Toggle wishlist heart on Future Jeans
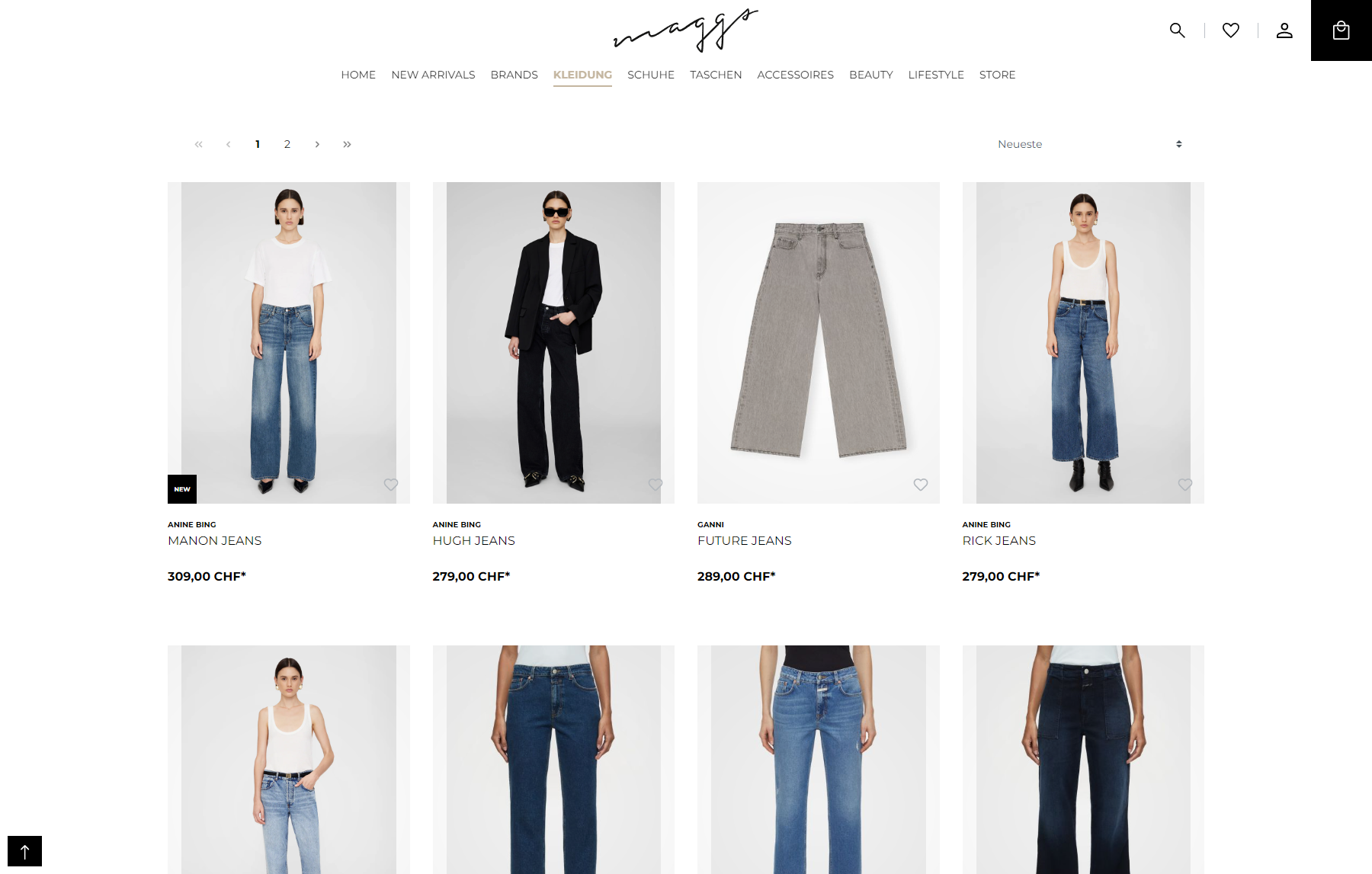Image resolution: width=1372 pixels, height=874 pixels. (921, 485)
